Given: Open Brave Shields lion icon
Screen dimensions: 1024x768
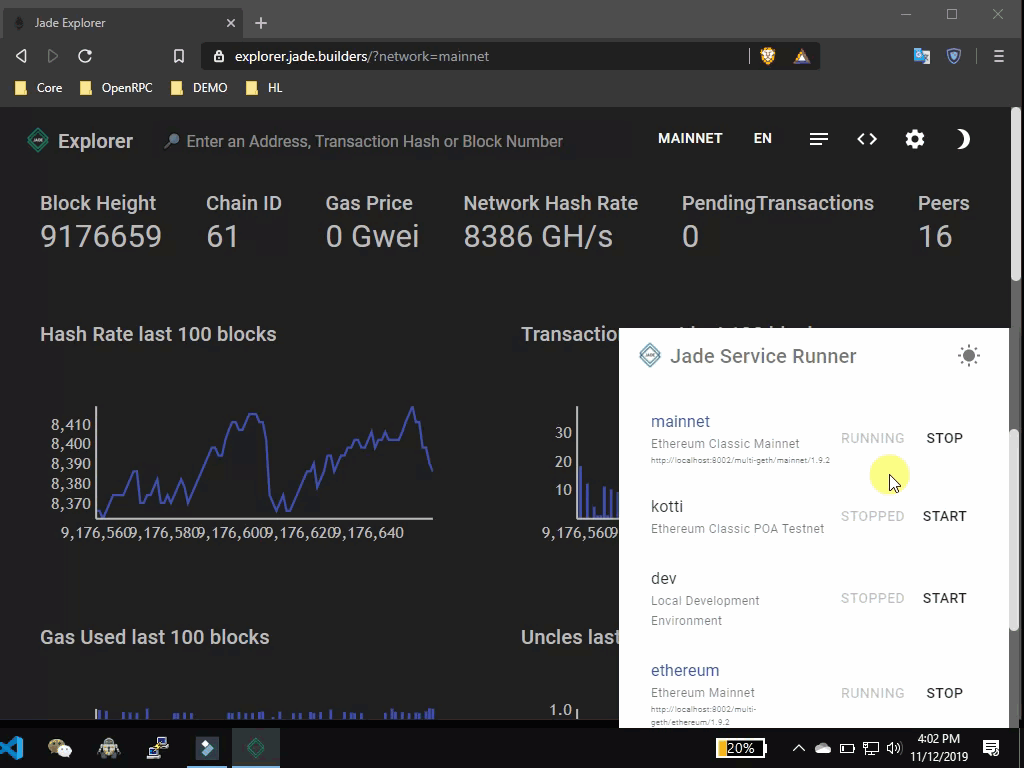Looking at the screenshot, I should coord(768,56).
